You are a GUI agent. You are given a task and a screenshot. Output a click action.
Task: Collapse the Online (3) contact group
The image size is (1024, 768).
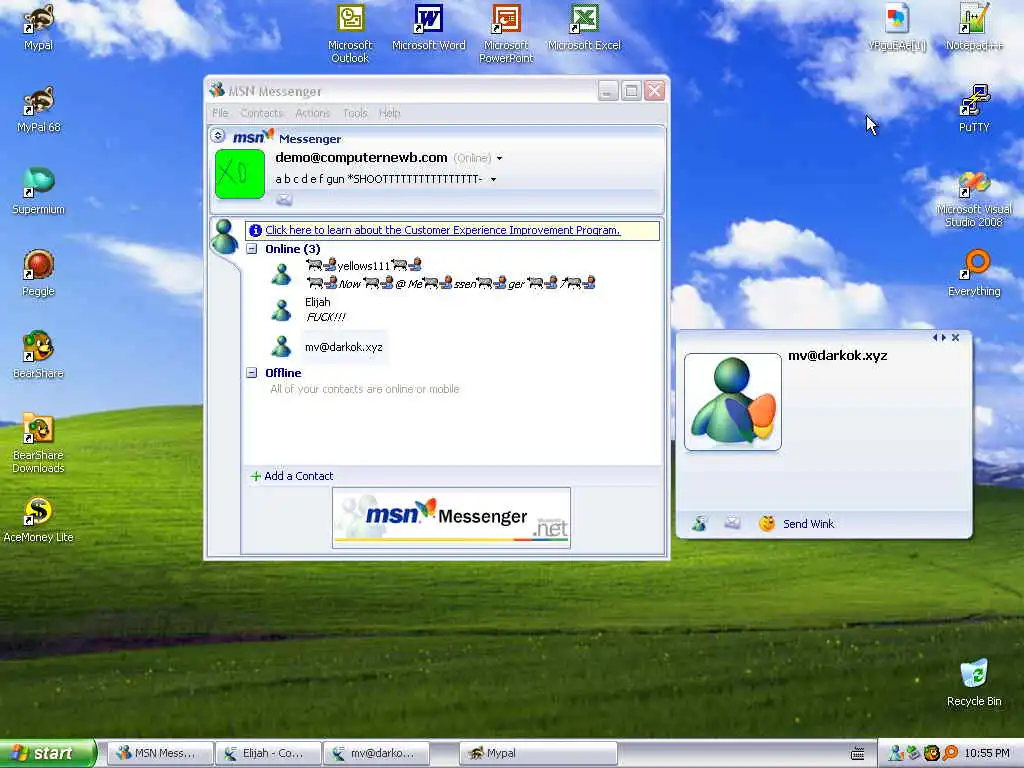tap(252, 249)
